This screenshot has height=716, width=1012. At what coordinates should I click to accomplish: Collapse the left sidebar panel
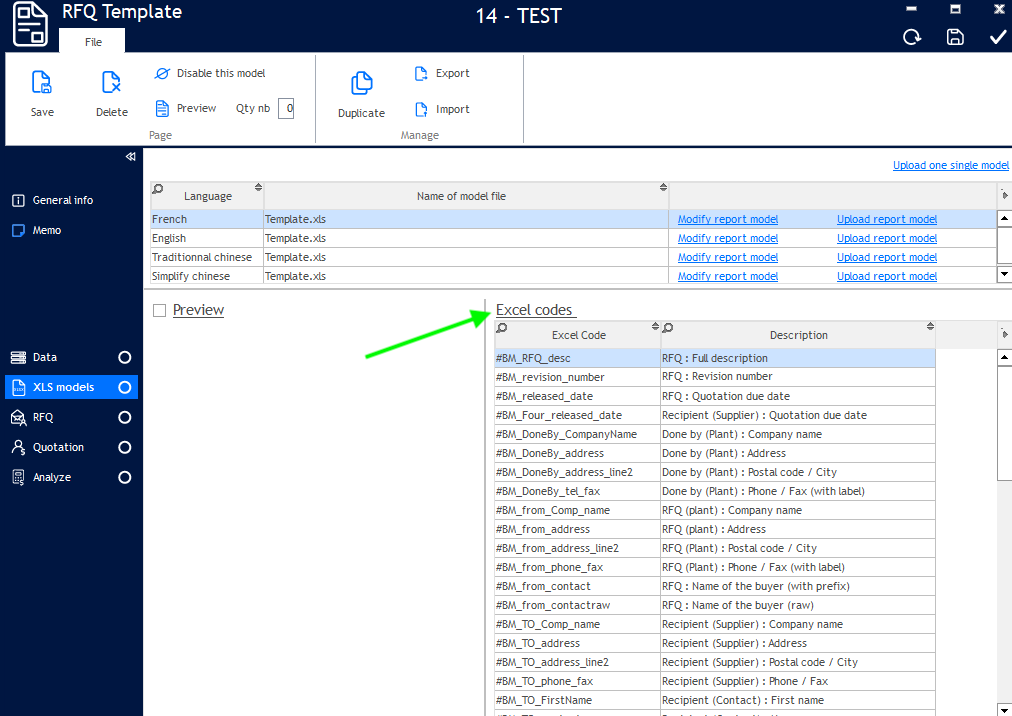tap(130, 157)
